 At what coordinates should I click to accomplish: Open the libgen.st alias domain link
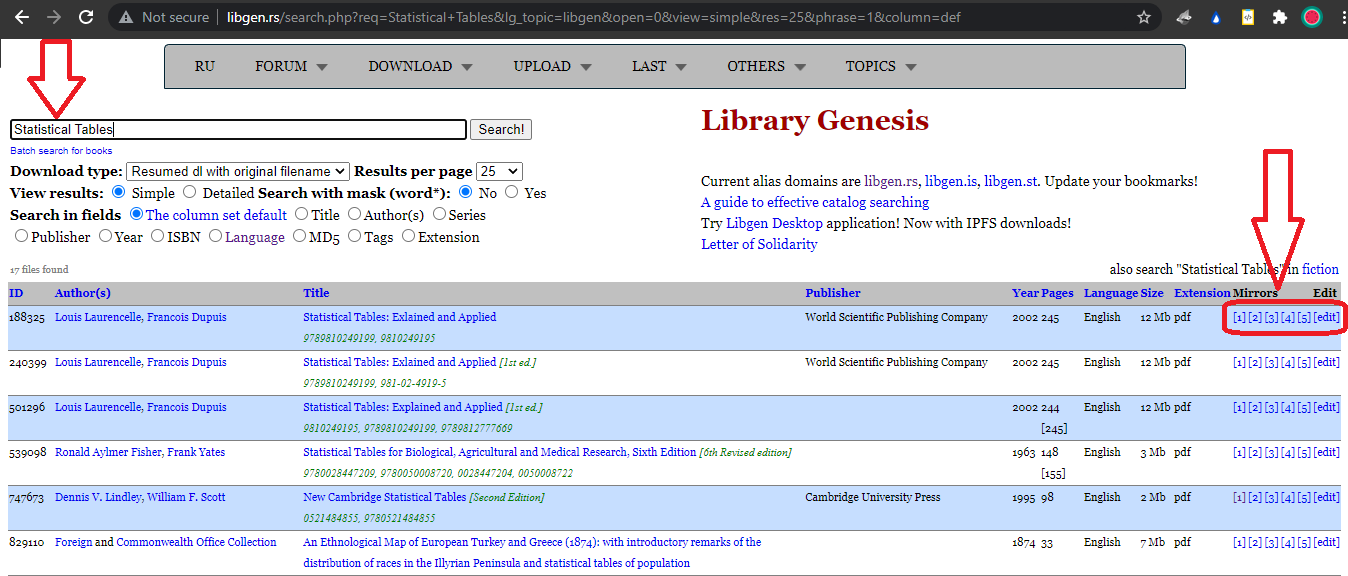(1011, 182)
